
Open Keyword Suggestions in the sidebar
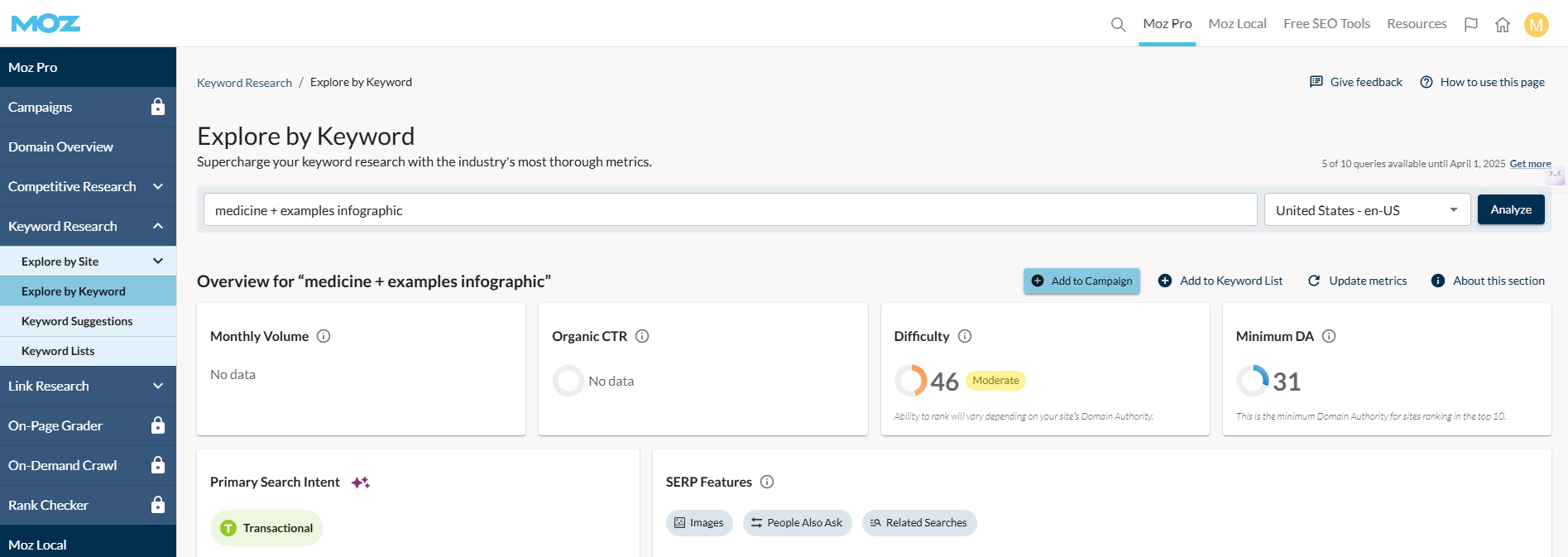pos(77,321)
